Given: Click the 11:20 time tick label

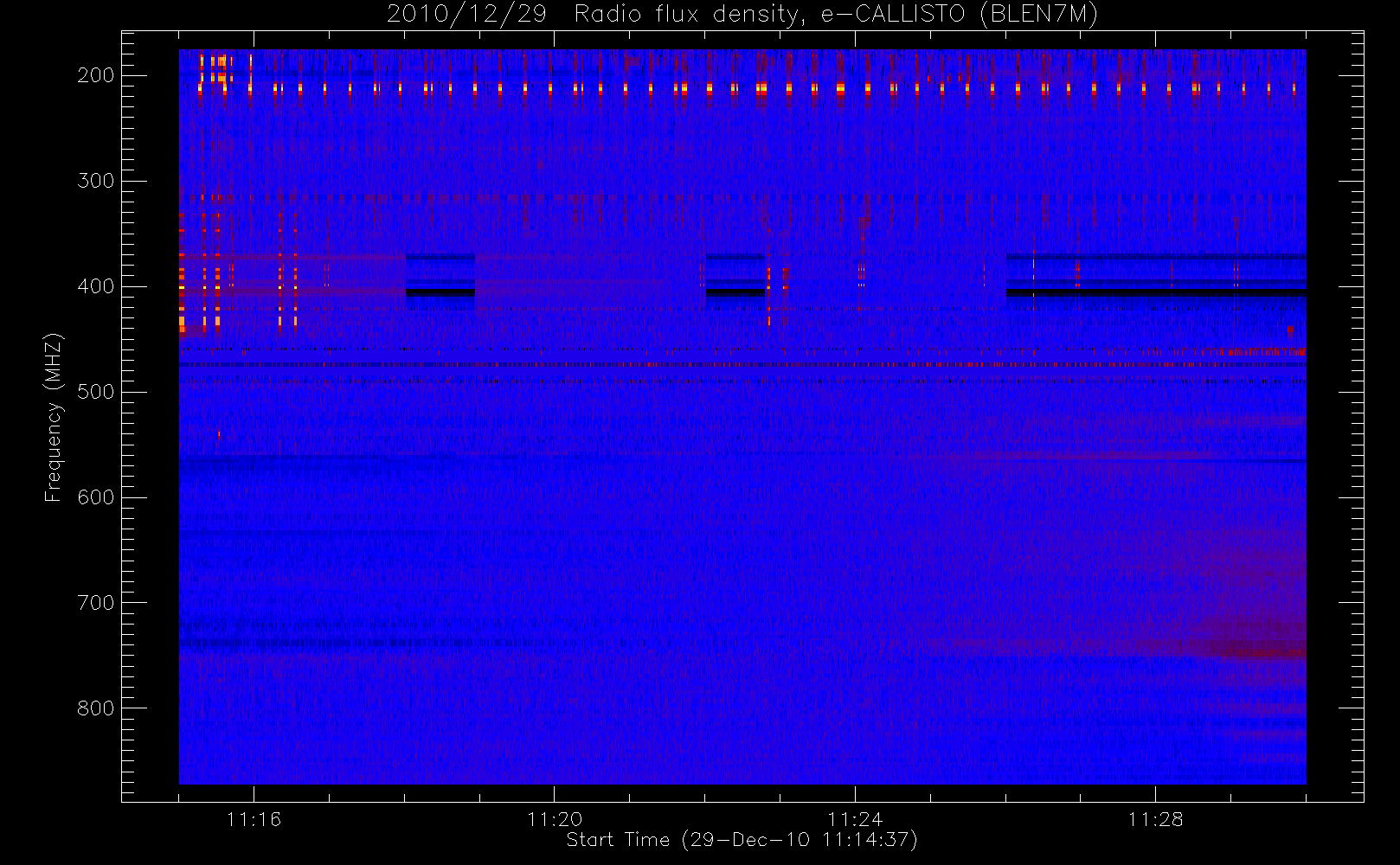Looking at the screenshot, I should point(555,819).
